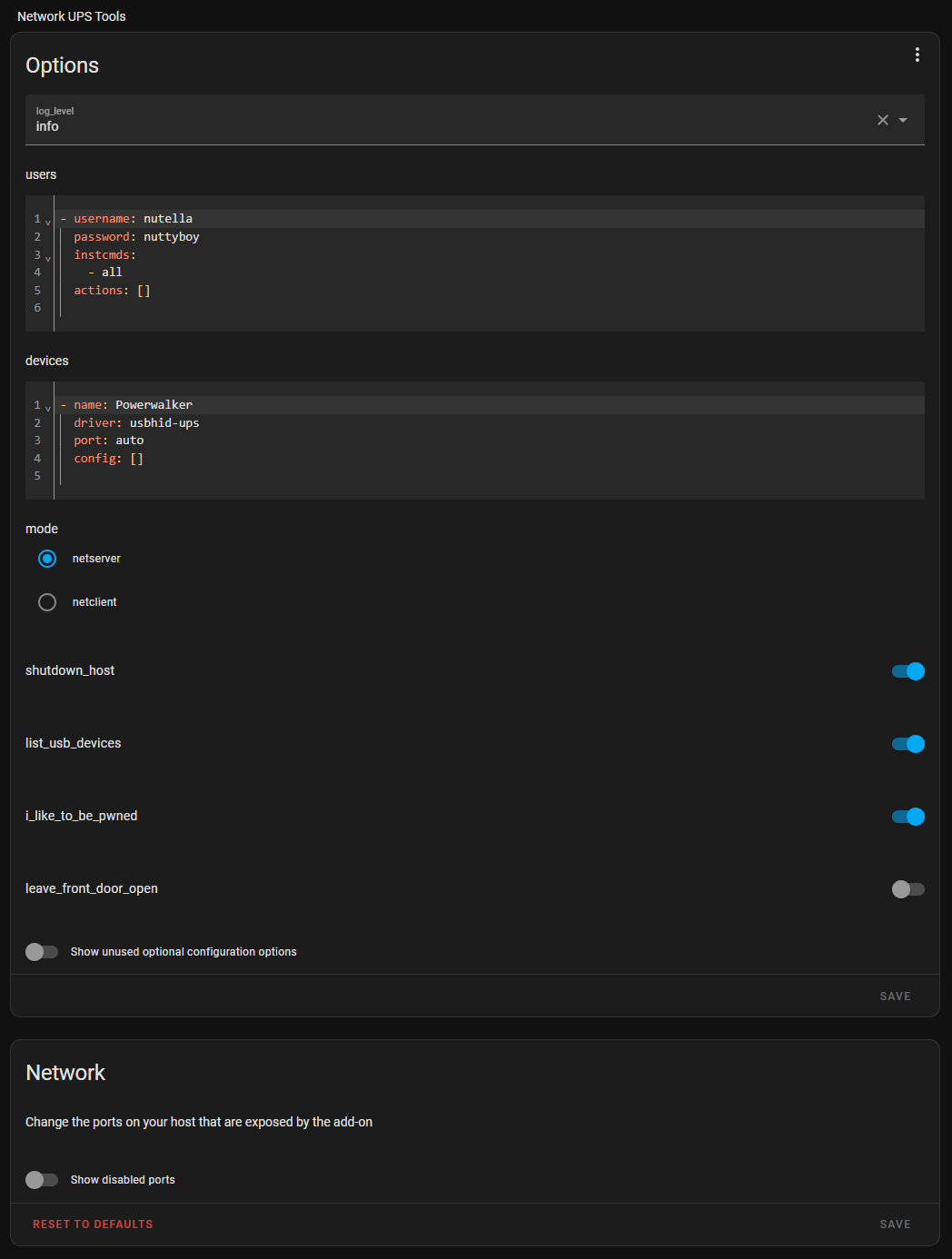Click the Network UPS Tools title
Image resolution: width=952 pixels, height=1259 pixels.
pyautogui.click(x=72, y=16)
